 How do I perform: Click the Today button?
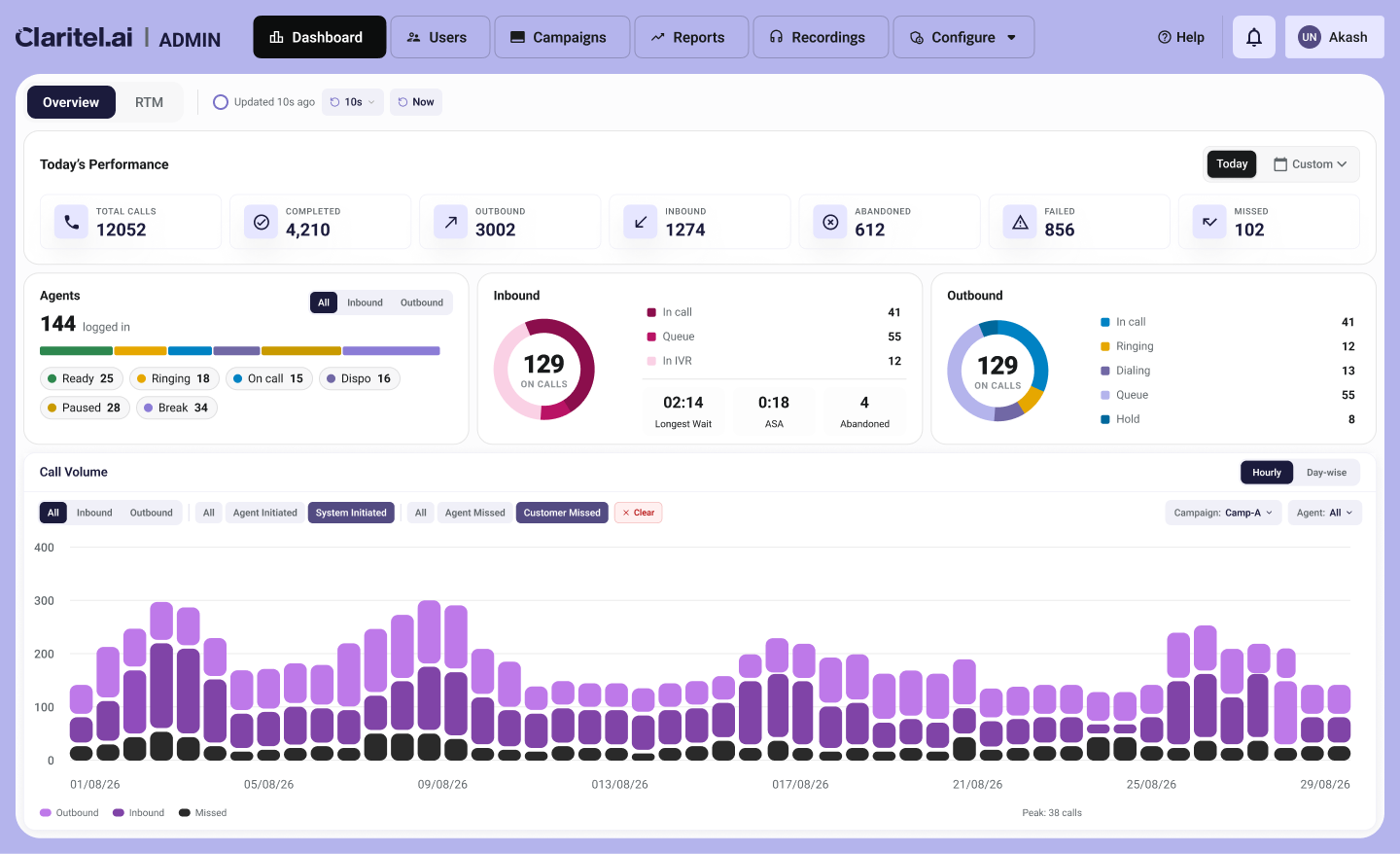coord(1232,164)
